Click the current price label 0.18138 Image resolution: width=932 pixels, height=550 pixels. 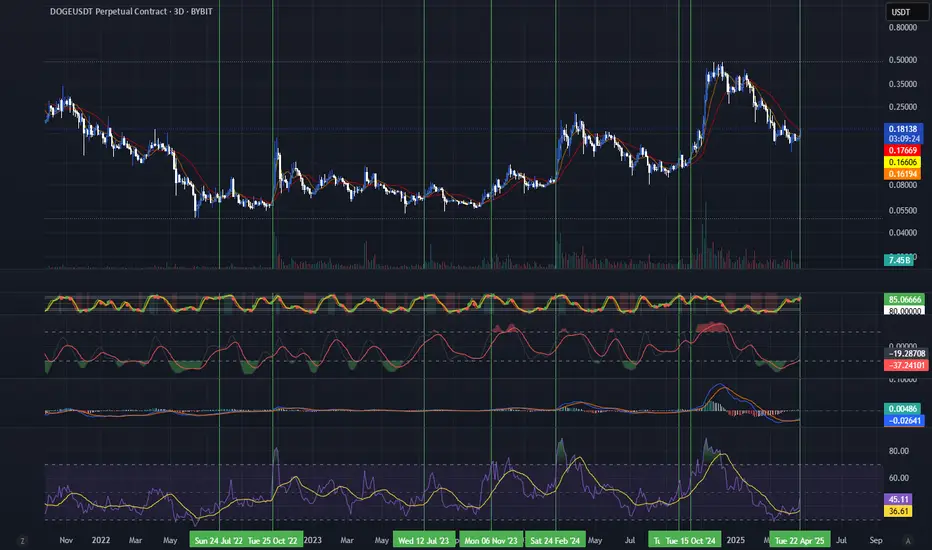pos(903,128)
